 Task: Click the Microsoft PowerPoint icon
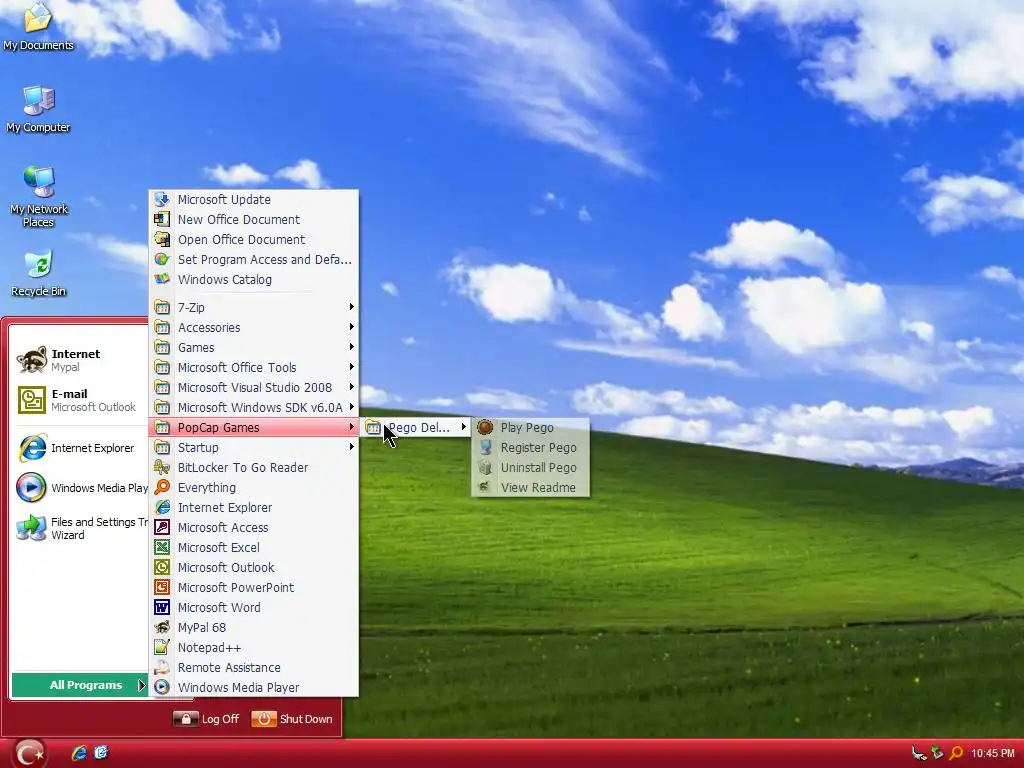162,588
